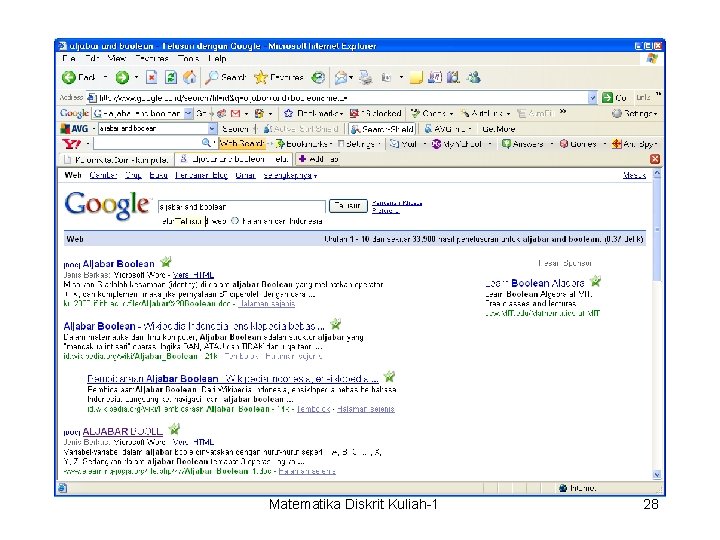
Task: Click the Masuk sign-in link
Action: click(634, 175)
